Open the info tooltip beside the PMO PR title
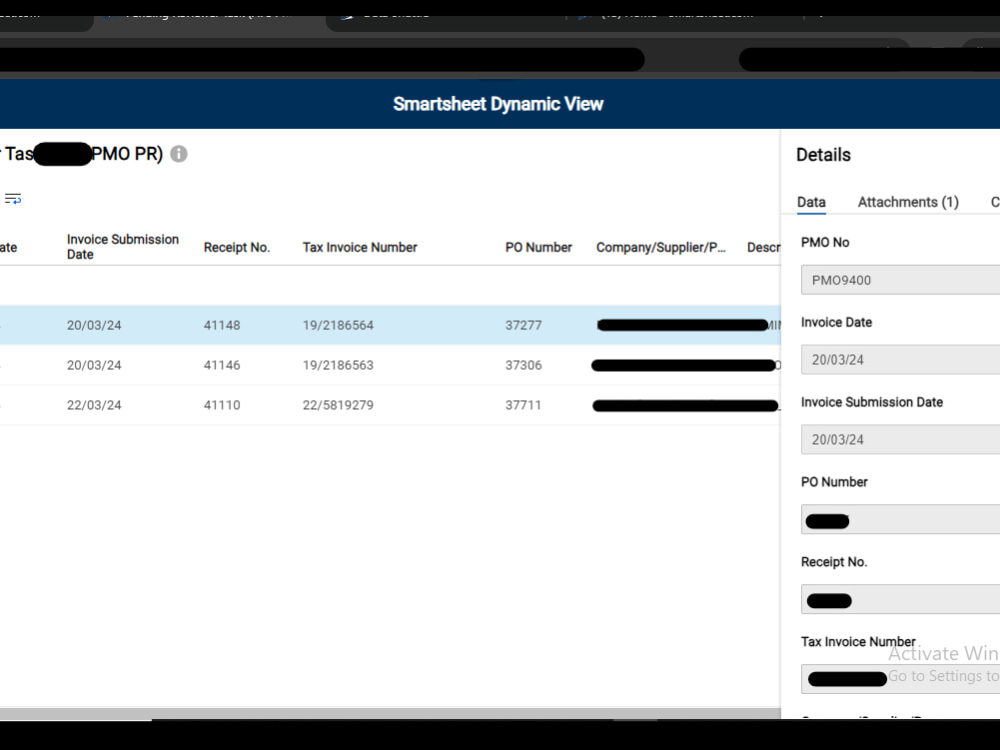This screenshot has height=750, width=1000. (x=178, y=154)
